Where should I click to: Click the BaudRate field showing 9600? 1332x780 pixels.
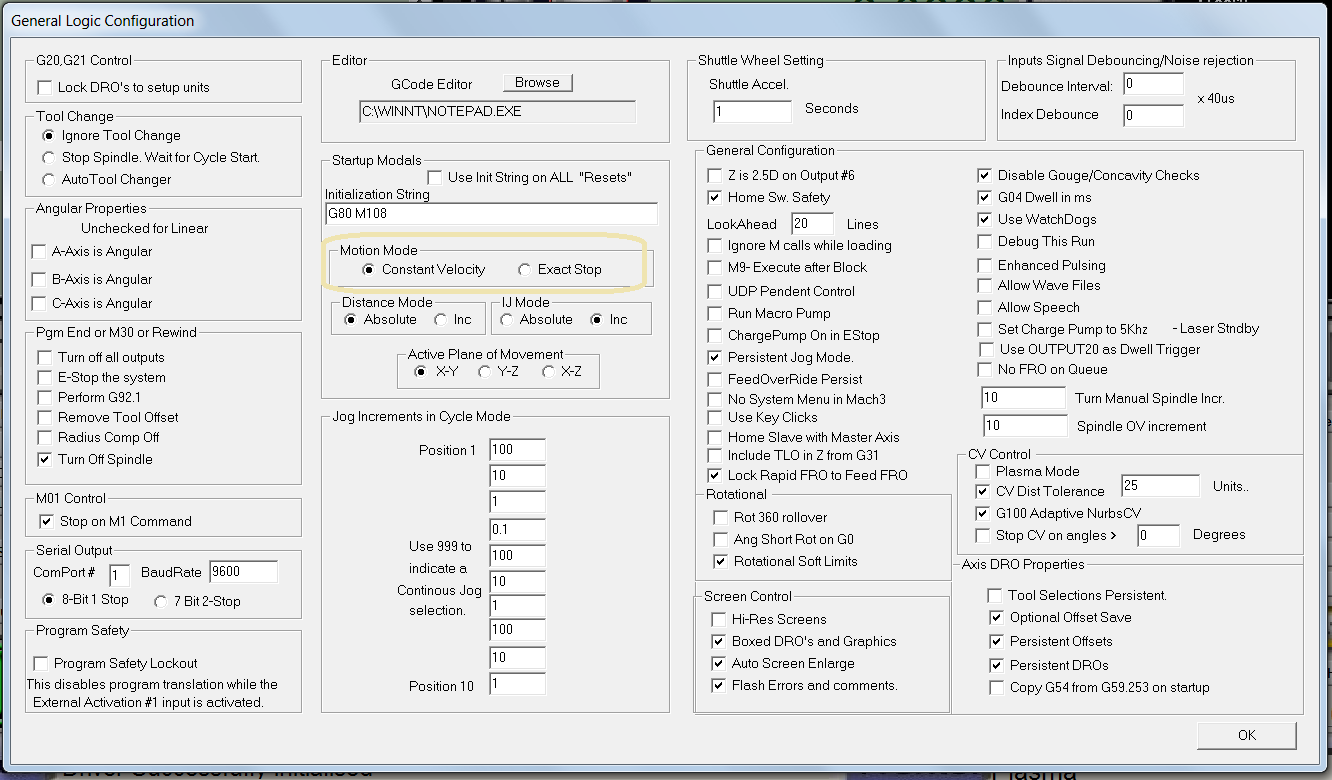243,572
